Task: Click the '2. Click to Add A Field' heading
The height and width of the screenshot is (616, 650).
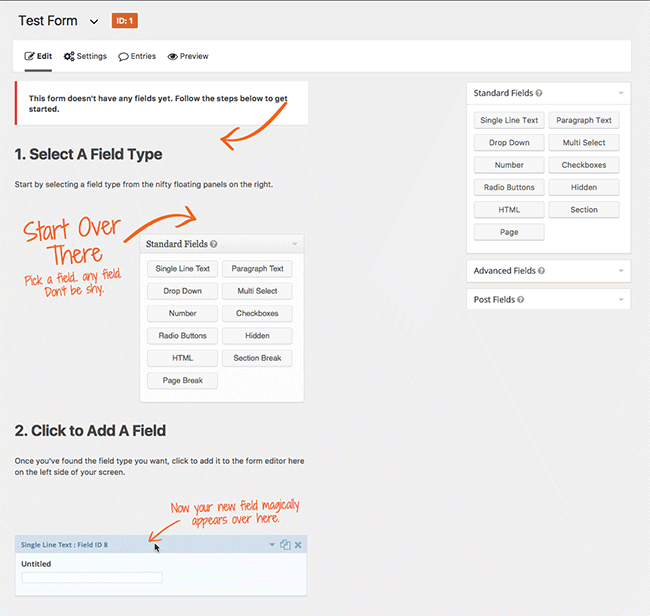Action: coord(90,431)
